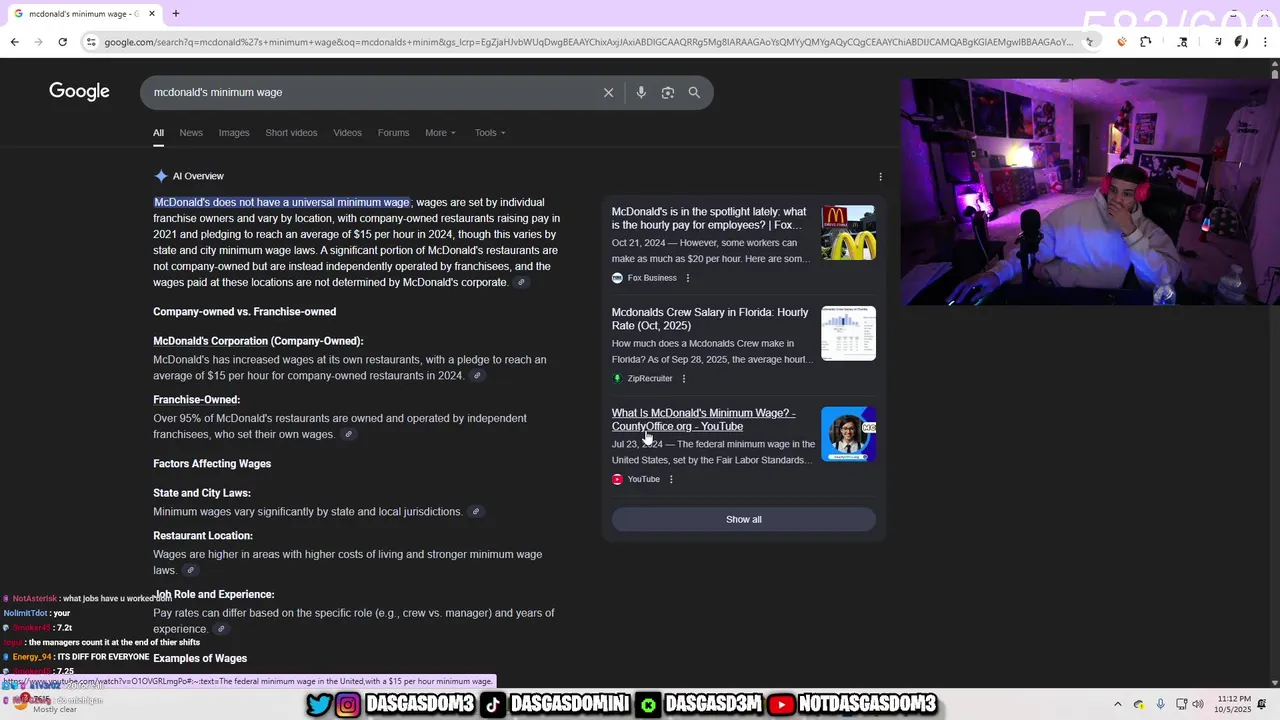Click the AI Overview sparkle icon

coord(161,176)
